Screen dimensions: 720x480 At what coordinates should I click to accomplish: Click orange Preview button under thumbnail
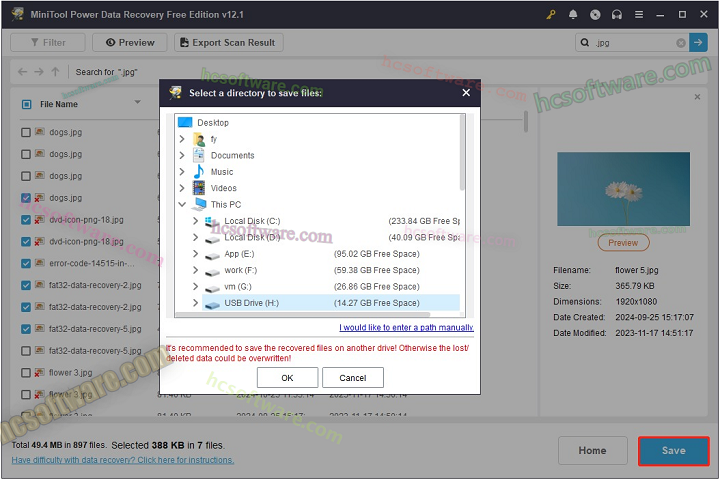click(623, 243)
